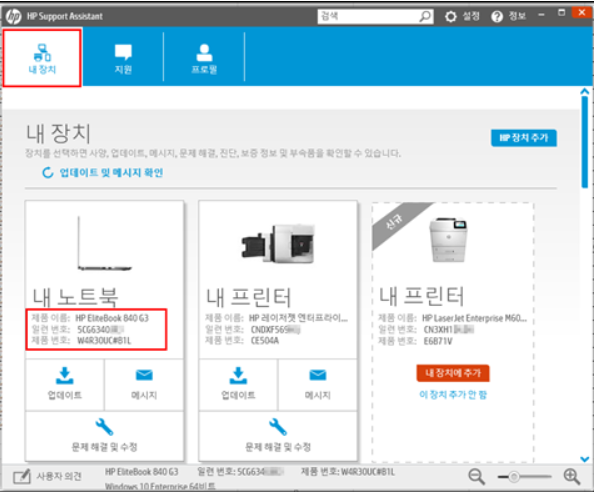594x493 pixels.
Task: Click product number W4R30UC#B1L in notebook card
Action: pyautogui.click(x=104, y=341)
